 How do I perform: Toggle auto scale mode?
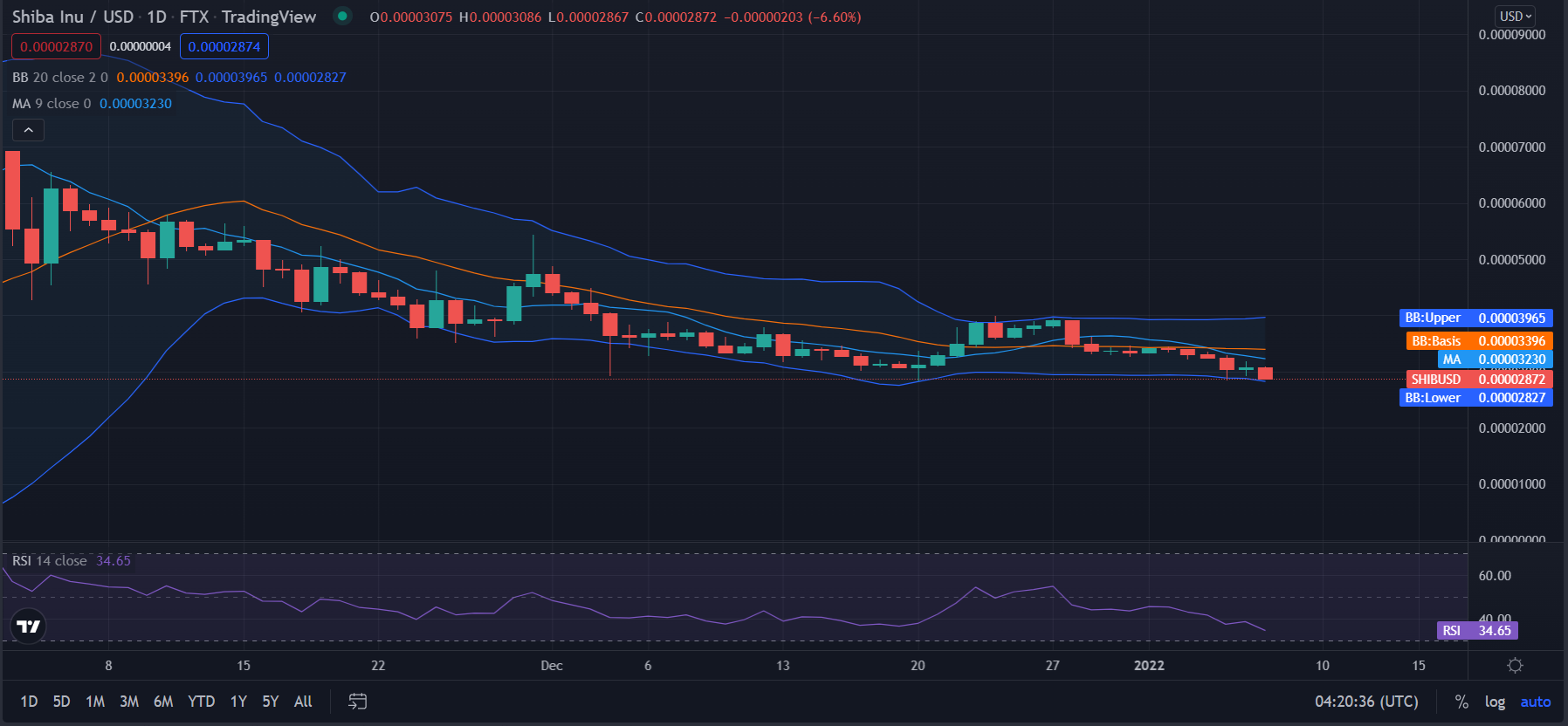coord(1536,702)
